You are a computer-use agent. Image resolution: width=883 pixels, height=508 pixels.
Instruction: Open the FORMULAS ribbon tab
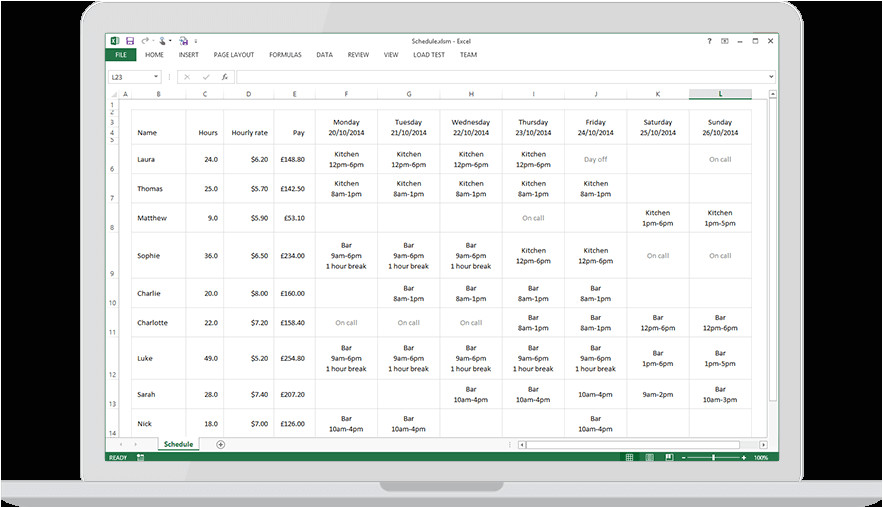(x=285, y=55)
